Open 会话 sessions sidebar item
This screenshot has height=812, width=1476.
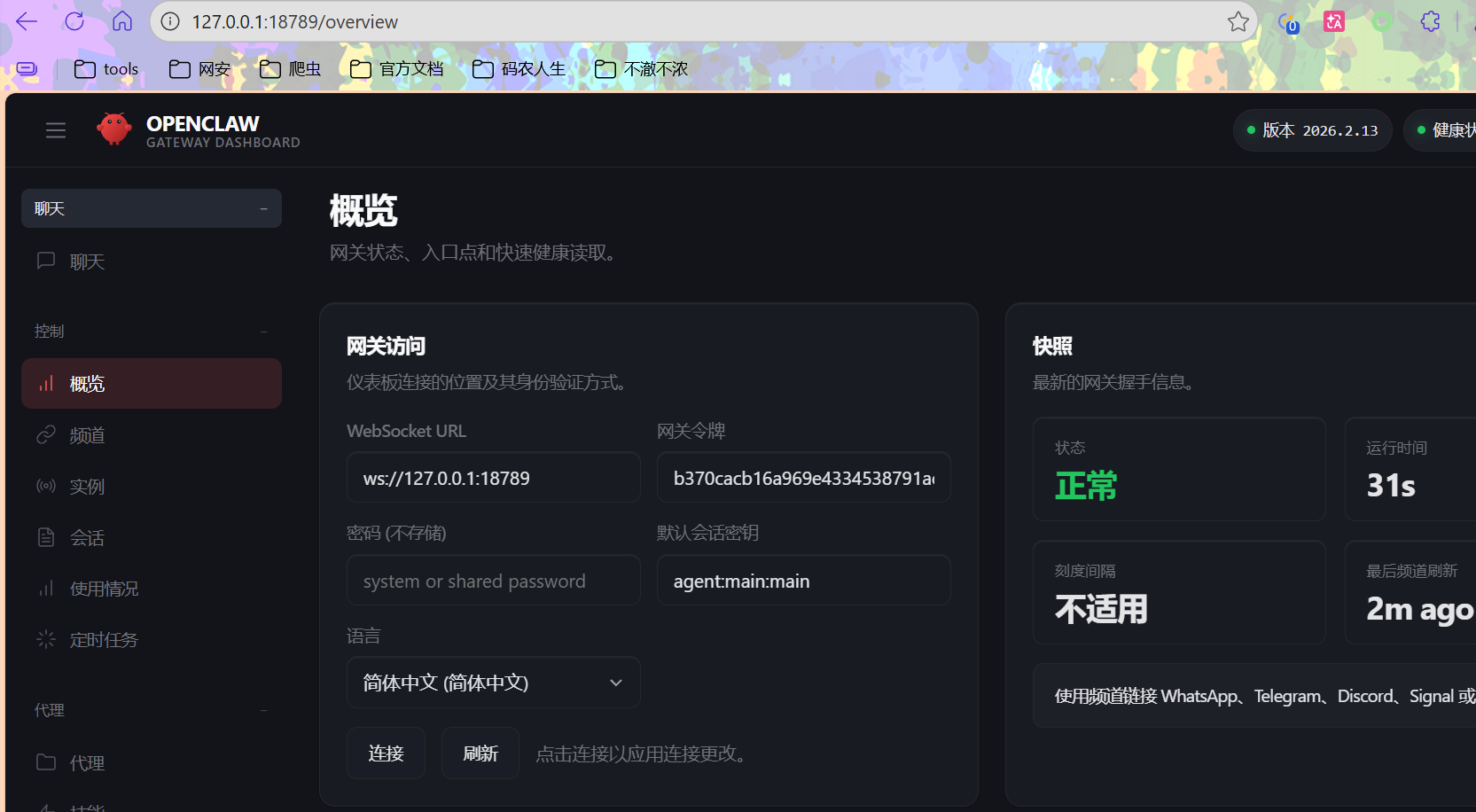pos(152,538)
